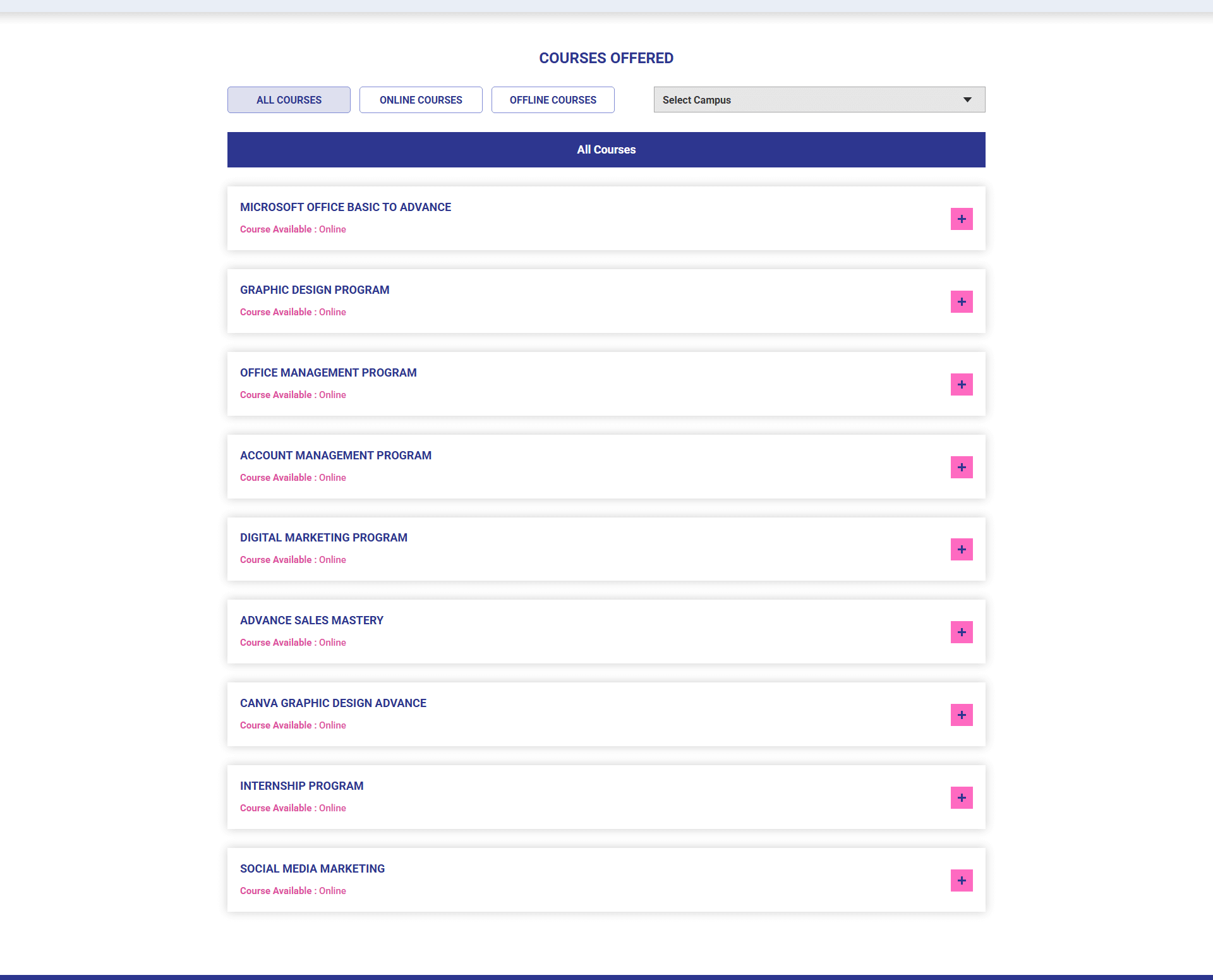Expand the Graphic Design Program details

[x=962, y=301]
